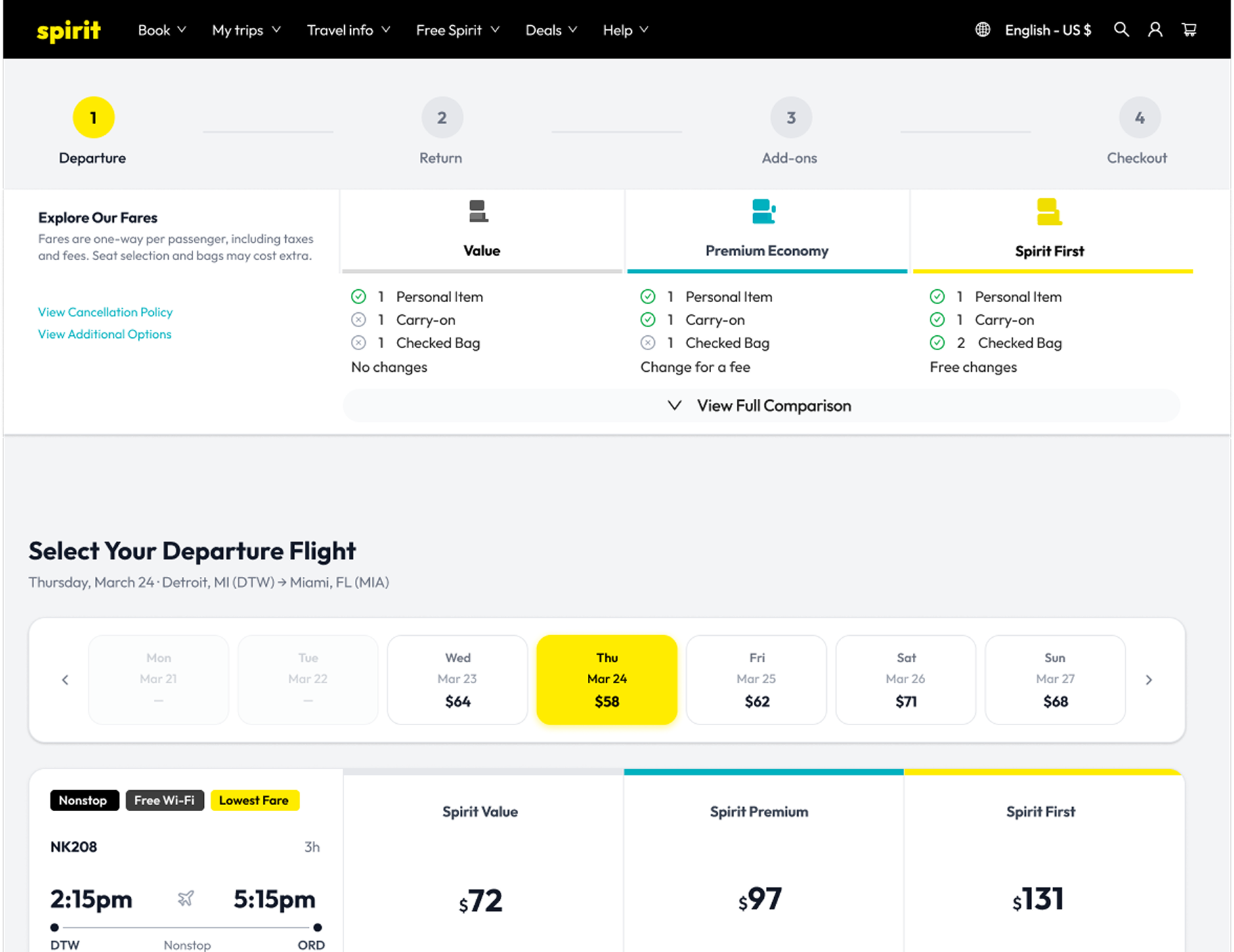Open the Deals menu

pos(551,30)
